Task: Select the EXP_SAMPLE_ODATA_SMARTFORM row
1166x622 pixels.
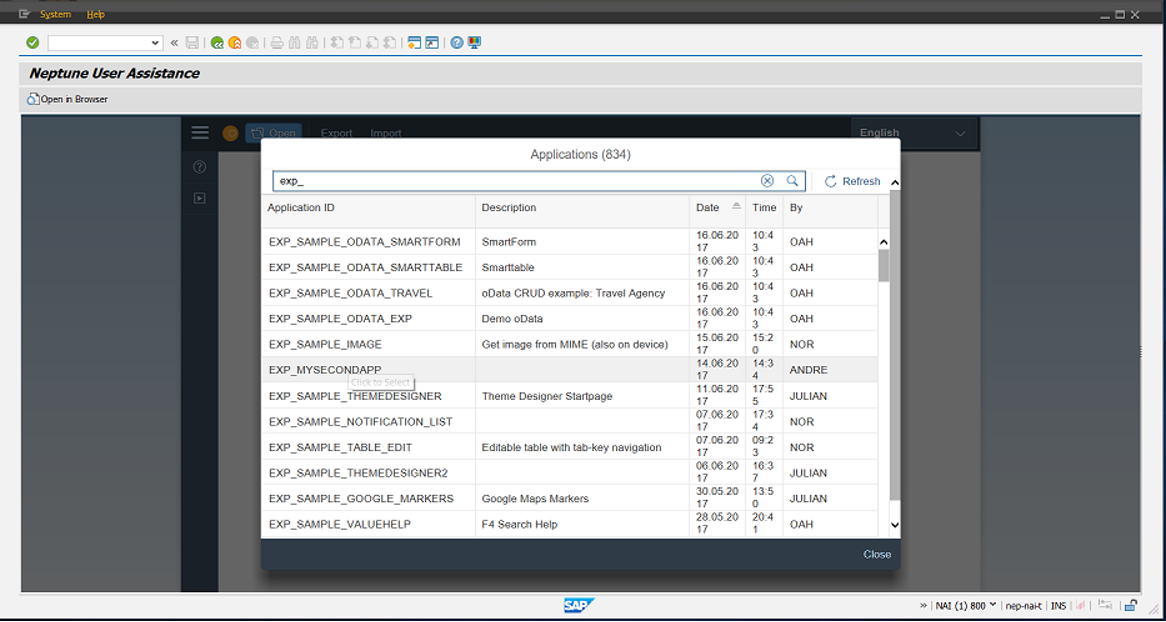Action: click(x=570, y=242)
